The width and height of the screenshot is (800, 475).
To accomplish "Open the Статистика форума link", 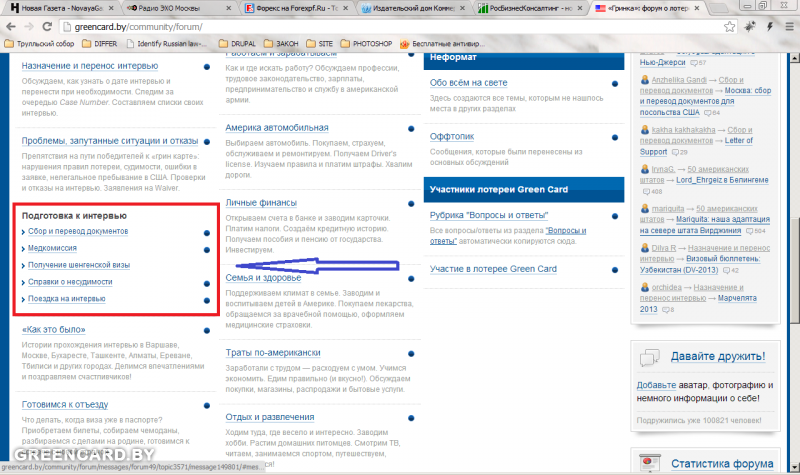I will (x=722, y=463).
